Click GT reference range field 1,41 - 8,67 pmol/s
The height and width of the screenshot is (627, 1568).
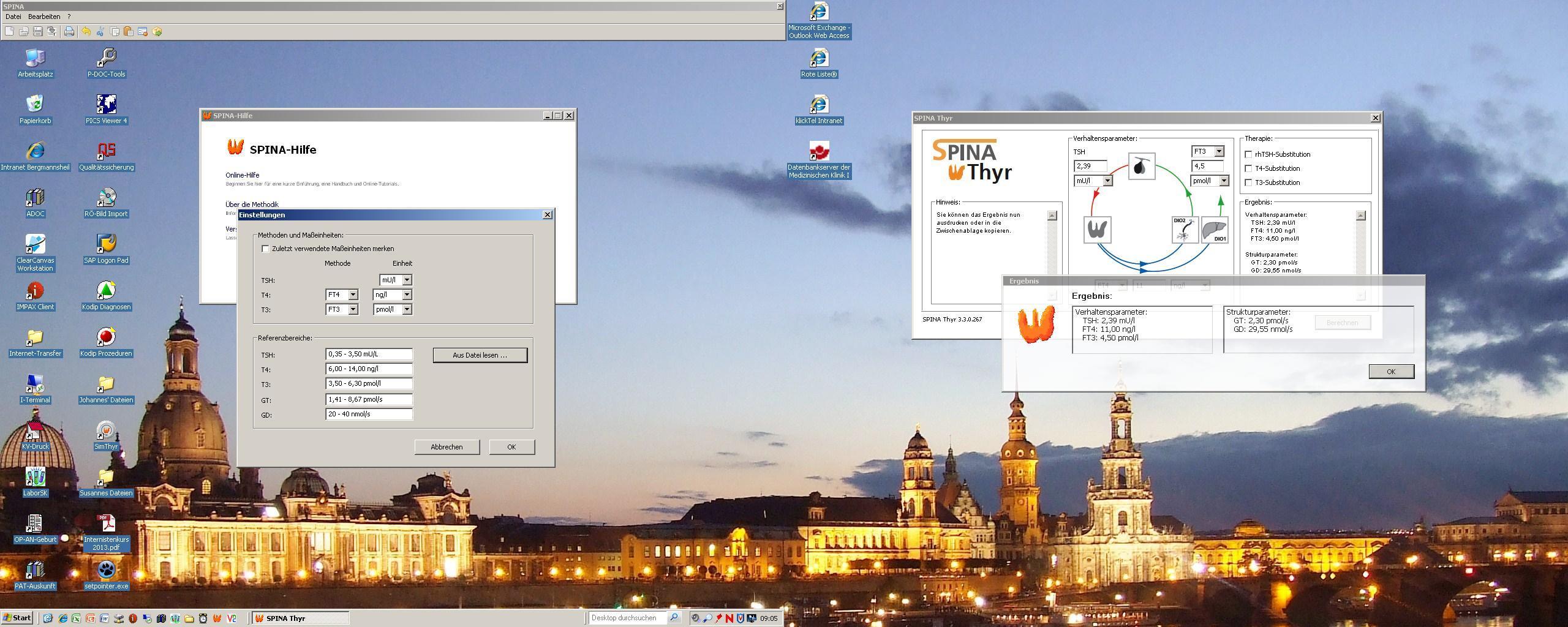point(369,399)
